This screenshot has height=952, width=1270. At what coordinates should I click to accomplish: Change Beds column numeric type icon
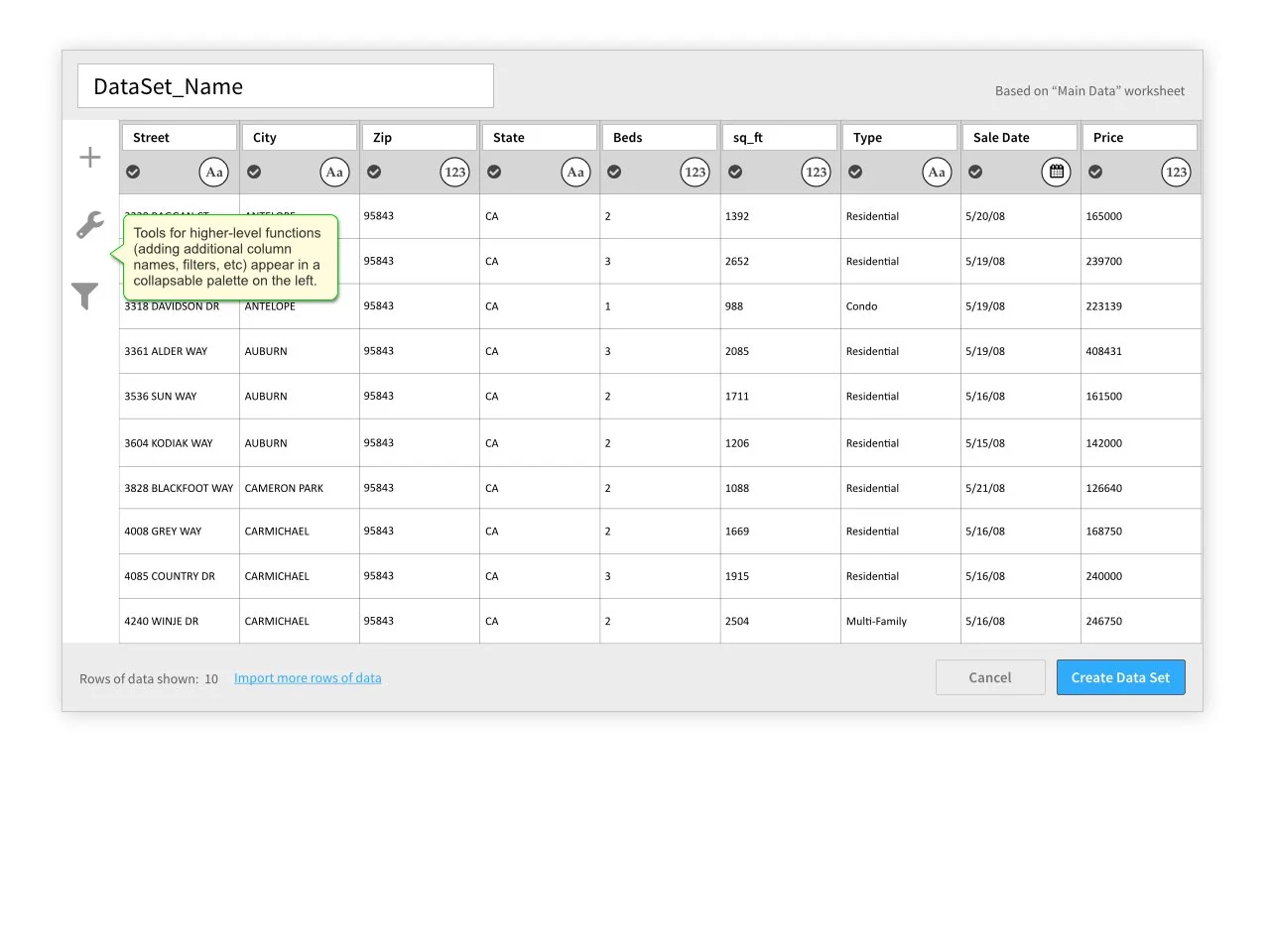(x=696, y=173)
